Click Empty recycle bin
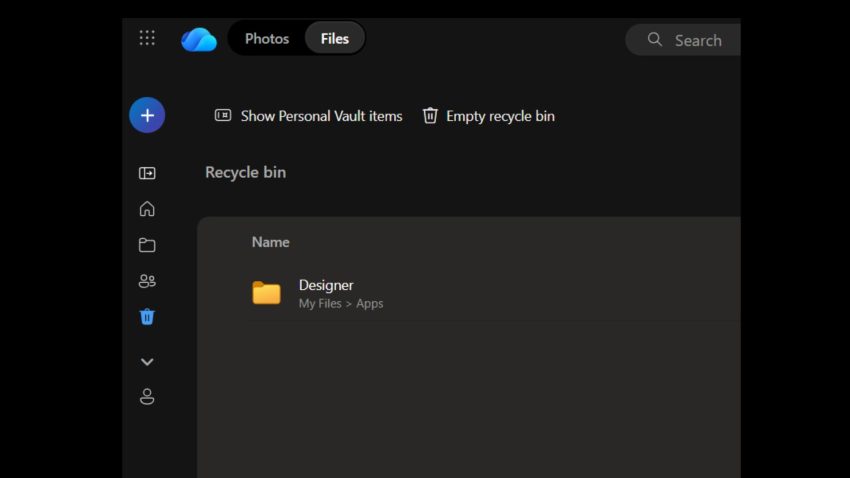The width and height of the screenshot is (850, 478). (x=488, y=116)
